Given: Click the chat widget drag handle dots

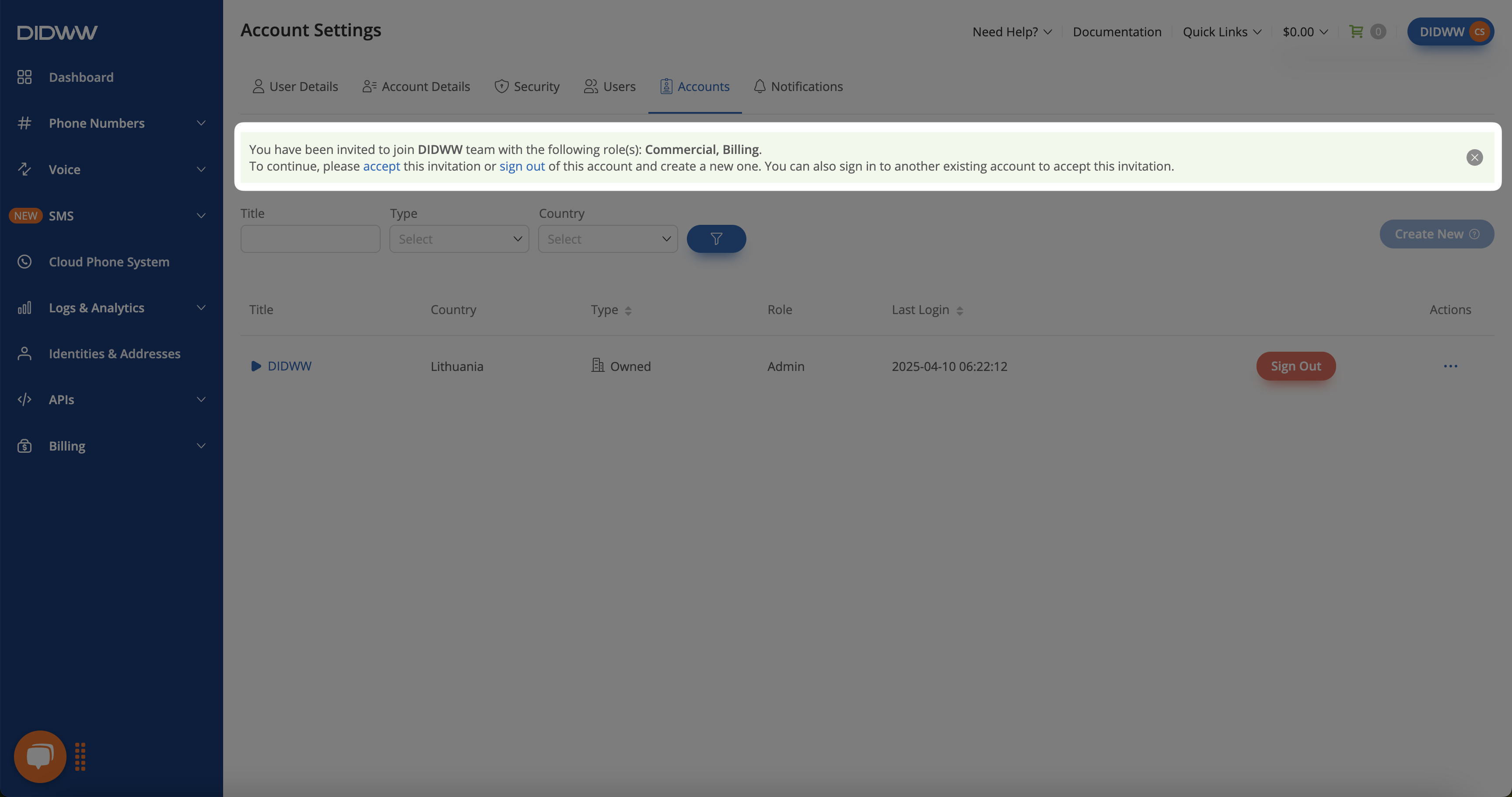Looking at the screenshot, I should click(x=80, y=756).
